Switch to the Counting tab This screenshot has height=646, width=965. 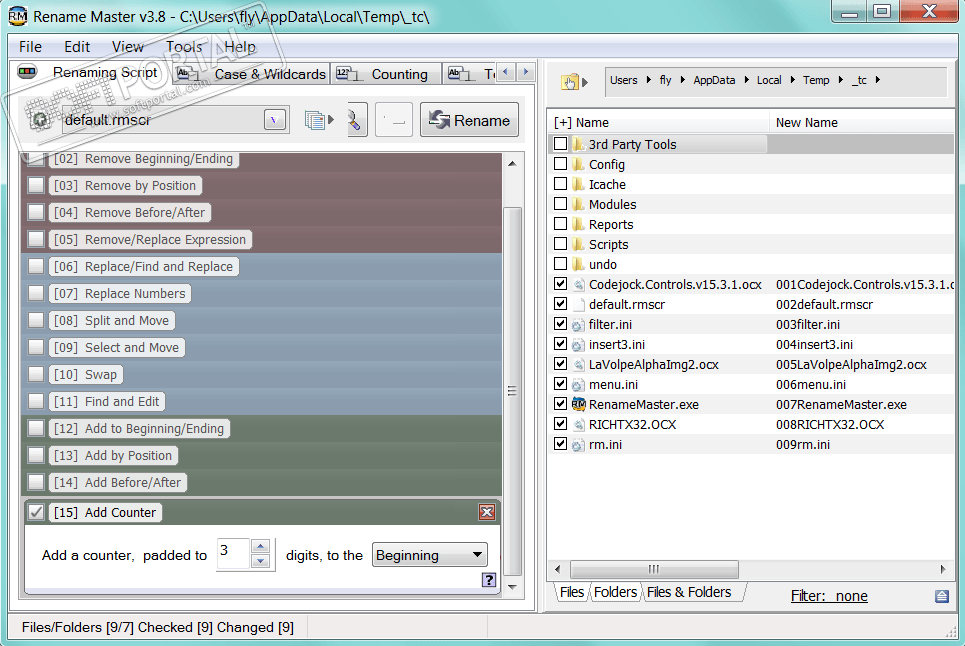pos(386,74)
